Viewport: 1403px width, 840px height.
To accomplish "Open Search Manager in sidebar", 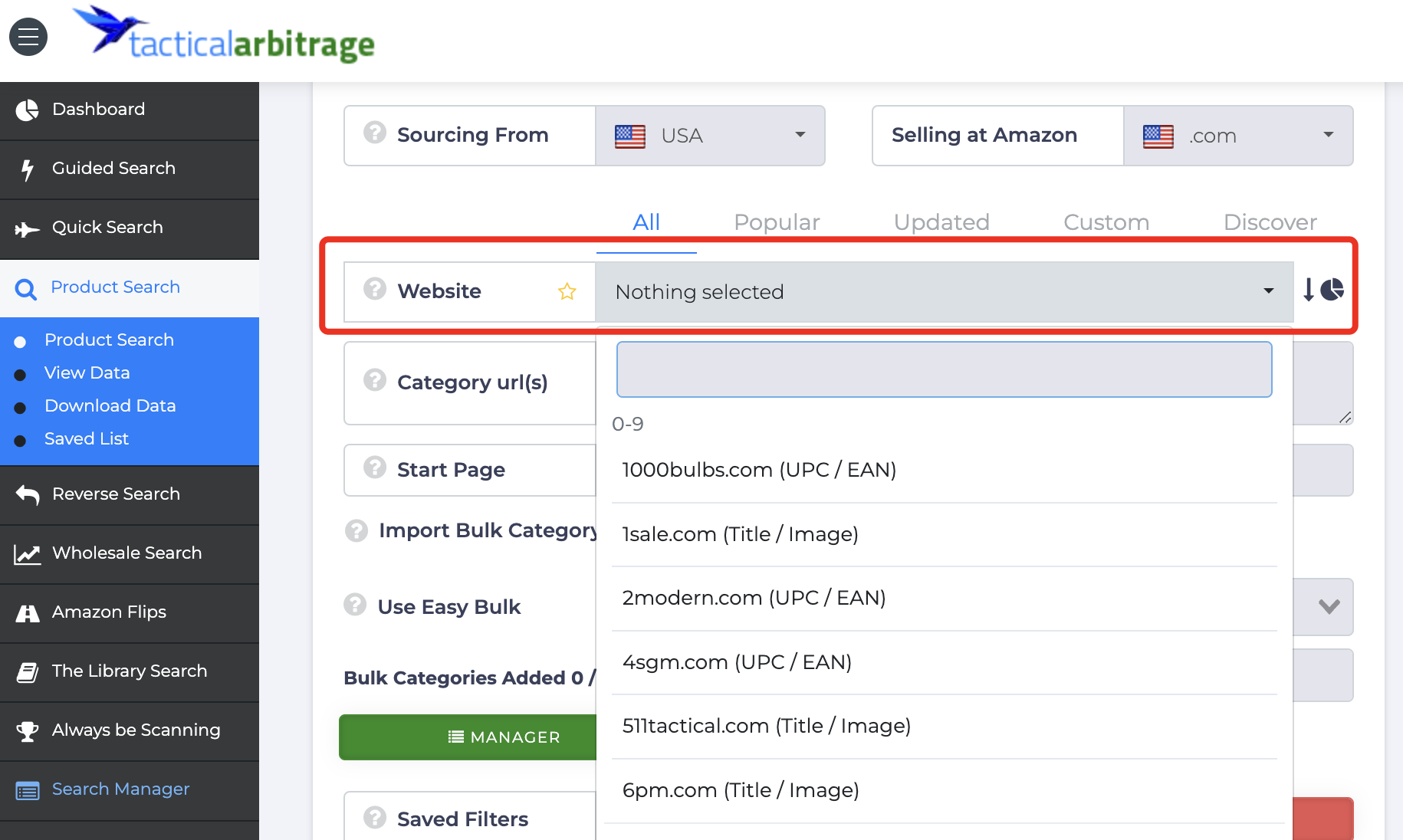I will [x=130, y=789].
